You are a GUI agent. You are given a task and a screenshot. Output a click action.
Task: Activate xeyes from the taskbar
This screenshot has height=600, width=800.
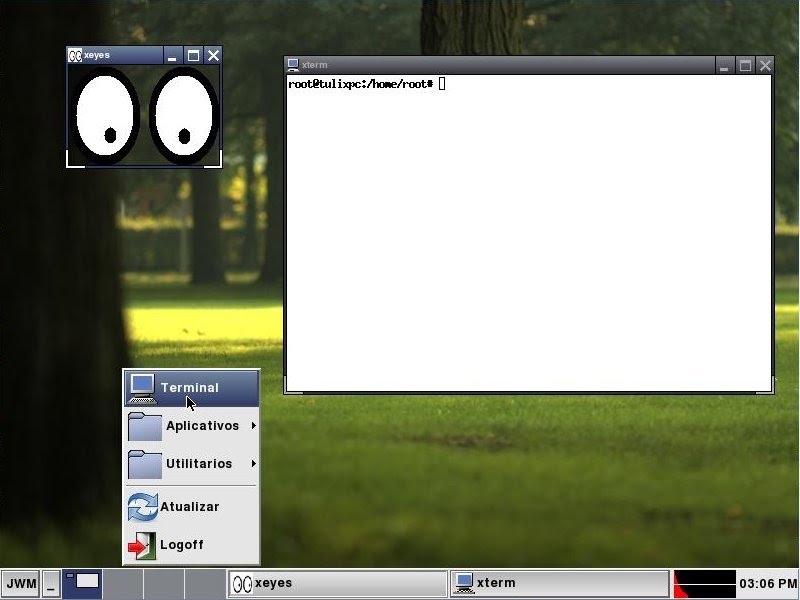point(337,584)
